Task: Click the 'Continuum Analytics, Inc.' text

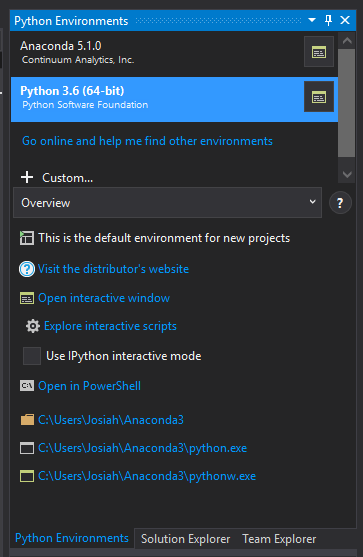Action: click(x=78, y=60)
